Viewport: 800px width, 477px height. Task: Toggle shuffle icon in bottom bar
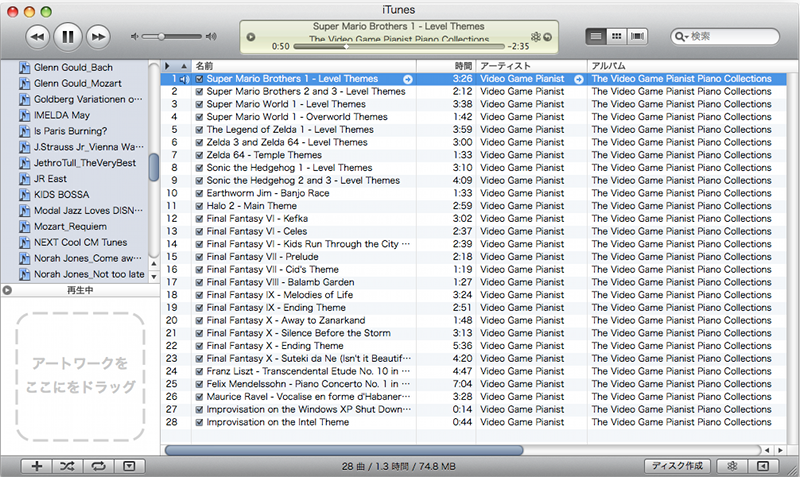pyautogui.click(x=67, y=466)
